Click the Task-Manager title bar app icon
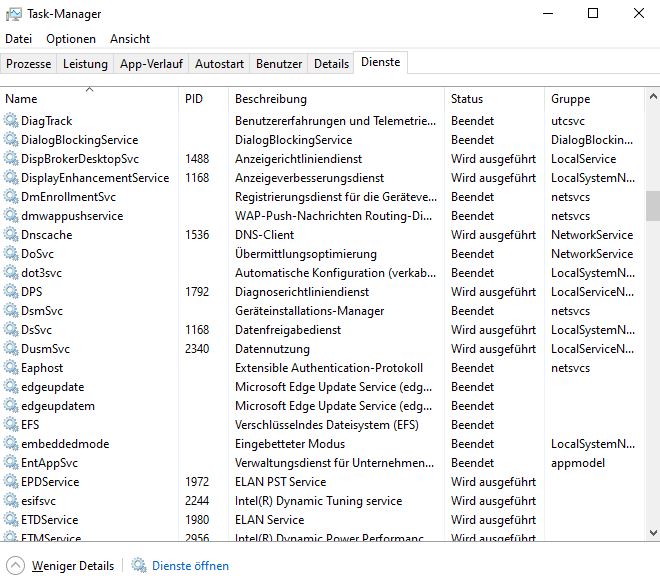 13,14
